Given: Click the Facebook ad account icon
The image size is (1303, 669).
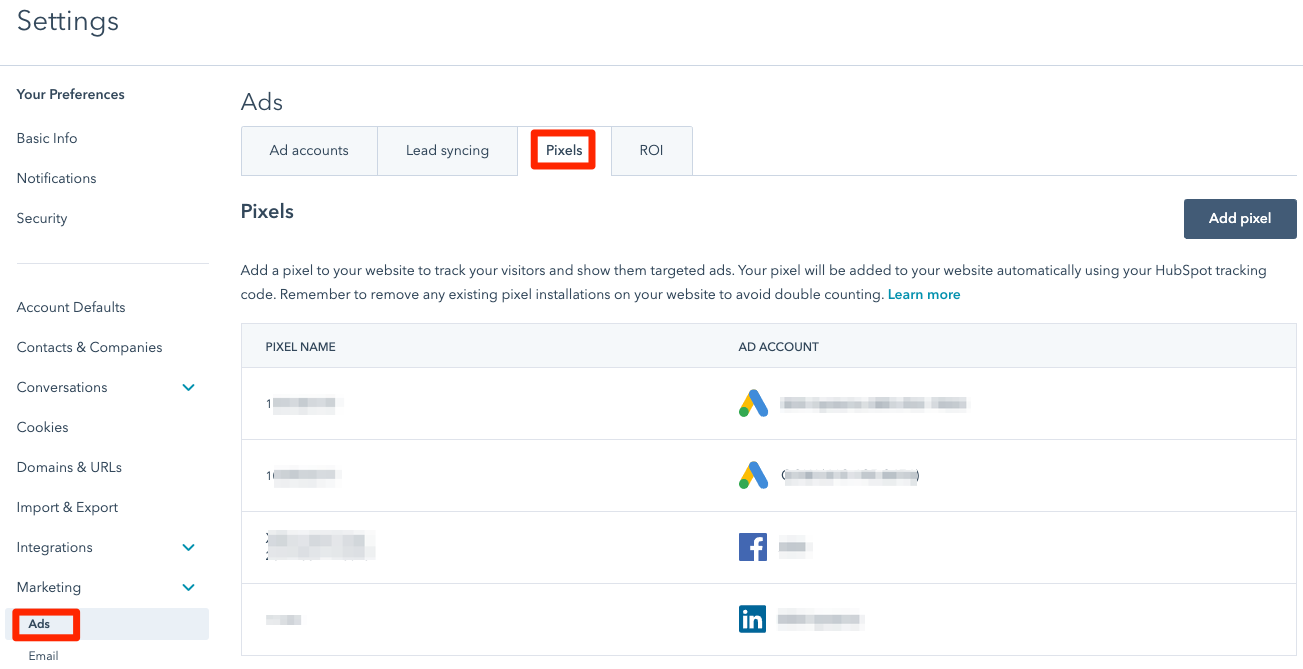Looking at the screenshot, I should [x=752, y=547].
